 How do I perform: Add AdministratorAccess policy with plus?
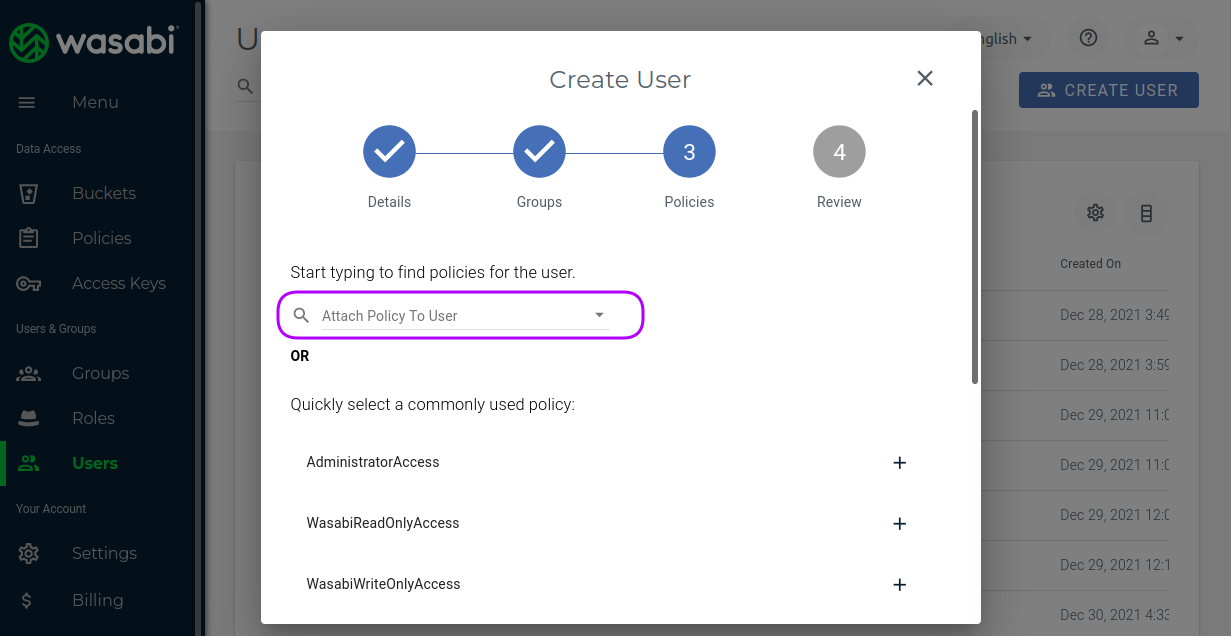tap(899, 463)
